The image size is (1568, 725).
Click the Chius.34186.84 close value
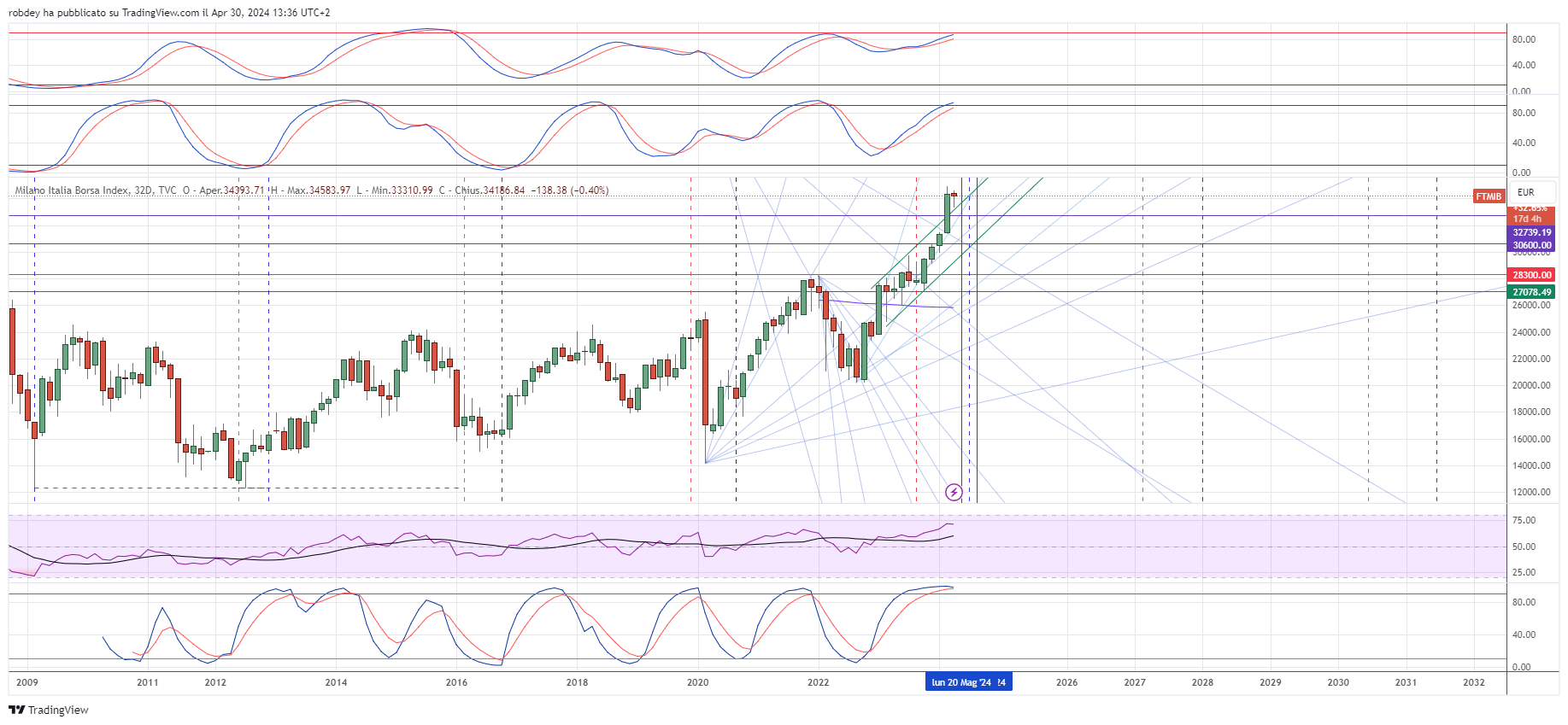pos(490,190)
